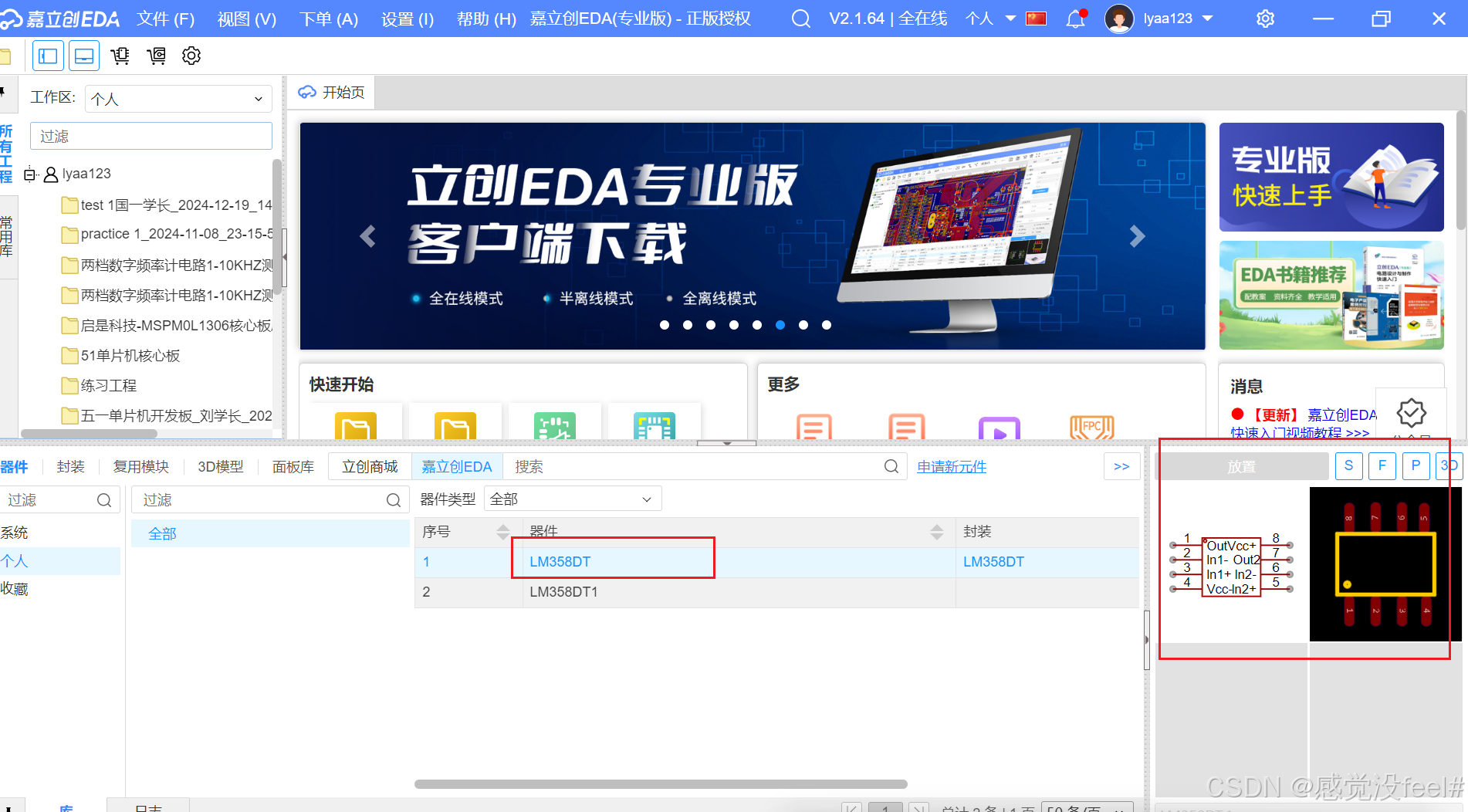The height and width of the screenshot is (812, 1468).
Task: Open the 文件 (F) menu
Action: tap(165, 19)
